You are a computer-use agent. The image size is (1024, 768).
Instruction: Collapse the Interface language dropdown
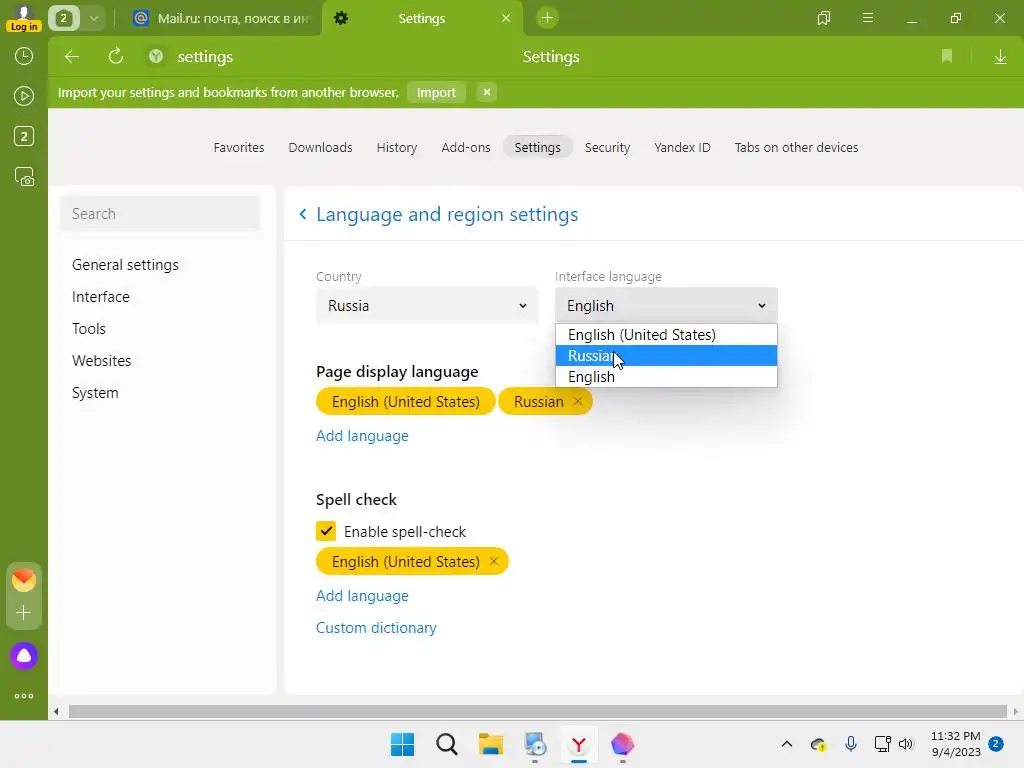point(666,306)
